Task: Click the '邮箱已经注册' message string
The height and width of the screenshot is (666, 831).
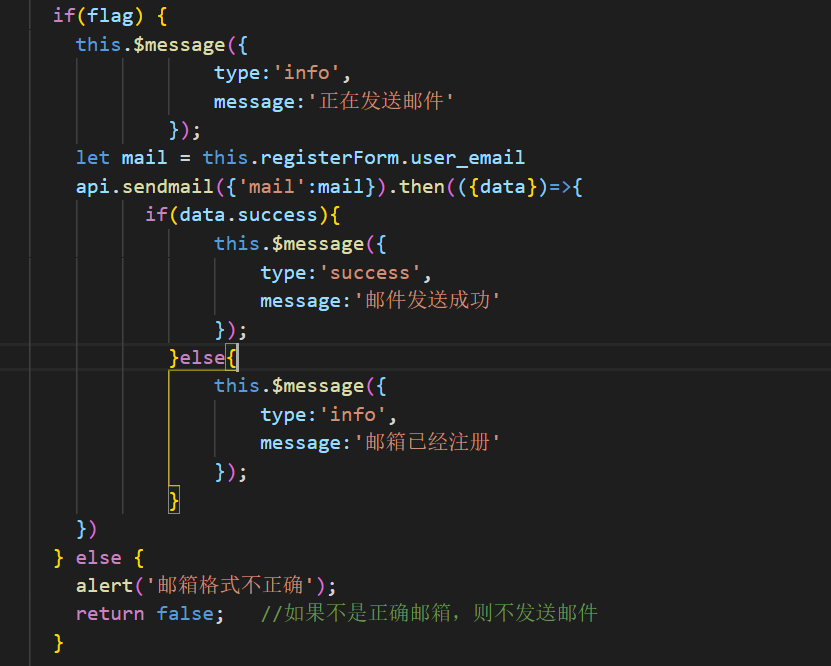Action: [x=427, y=443]
